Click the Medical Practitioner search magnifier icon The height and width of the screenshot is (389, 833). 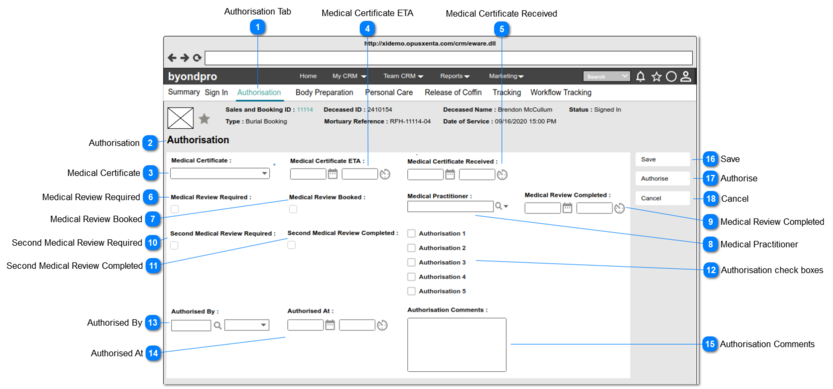click(x=498, y=206)
